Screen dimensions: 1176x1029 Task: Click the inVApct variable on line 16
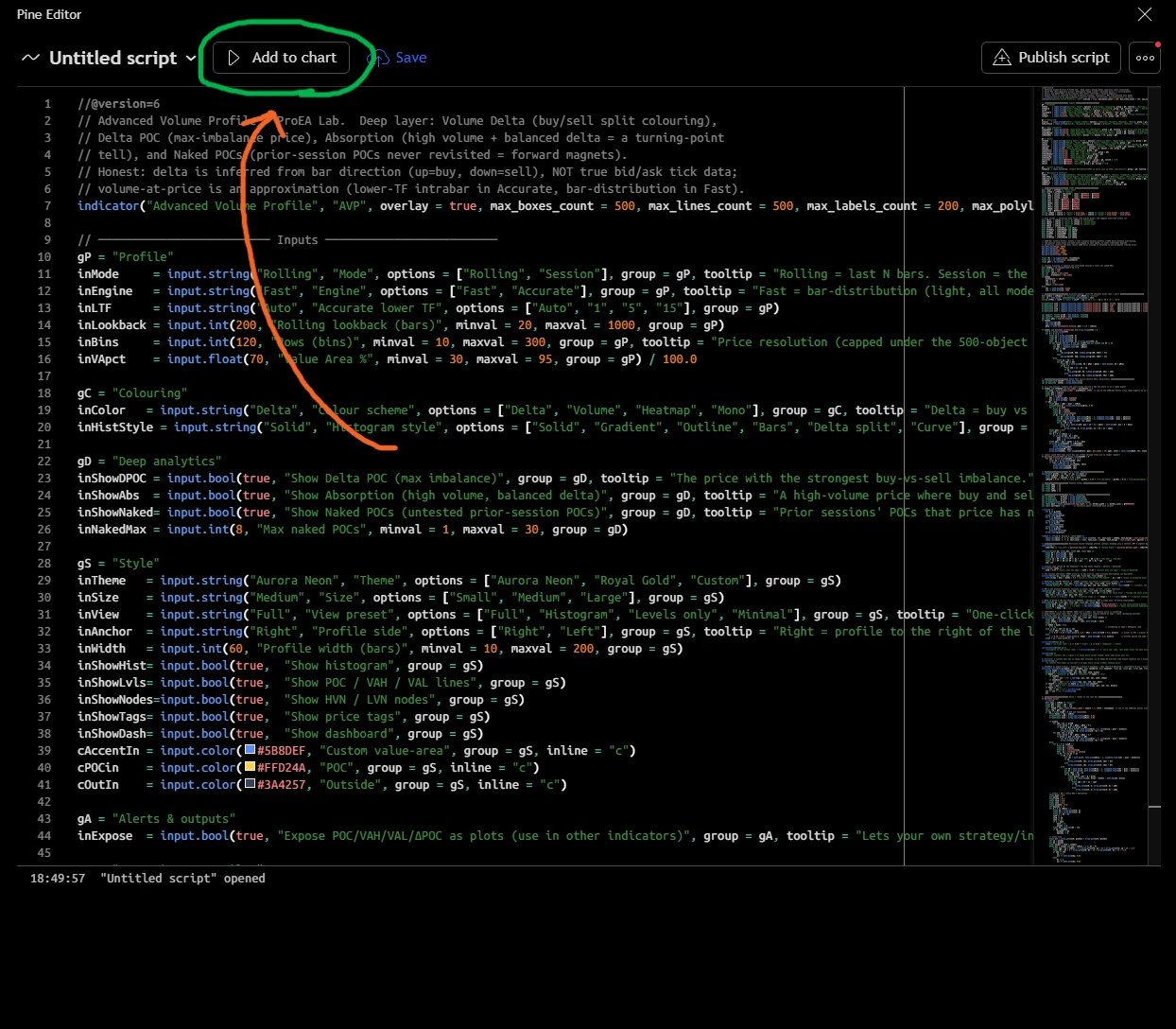101,358
